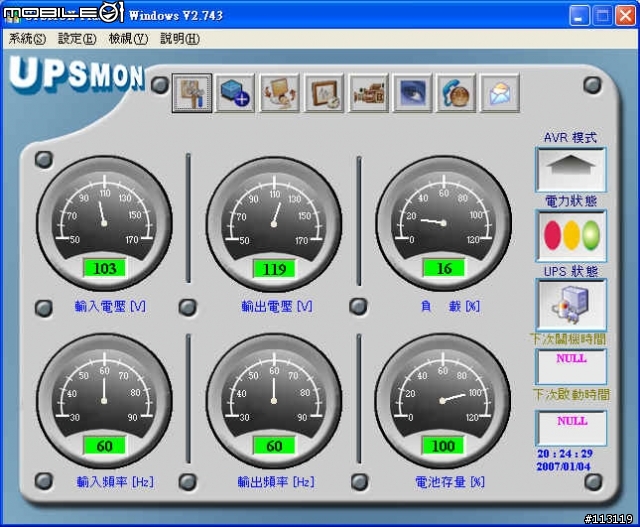Open the settings tool with wrench icon
The width and height of the screenshot is (640, 527).
(192, 93)
